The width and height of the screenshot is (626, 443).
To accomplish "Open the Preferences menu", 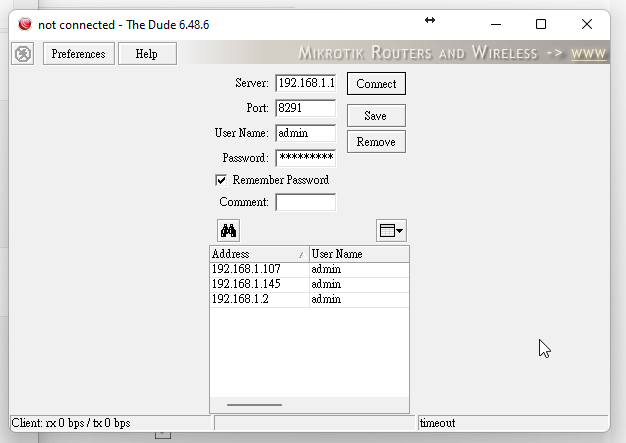I will [79, 54].
